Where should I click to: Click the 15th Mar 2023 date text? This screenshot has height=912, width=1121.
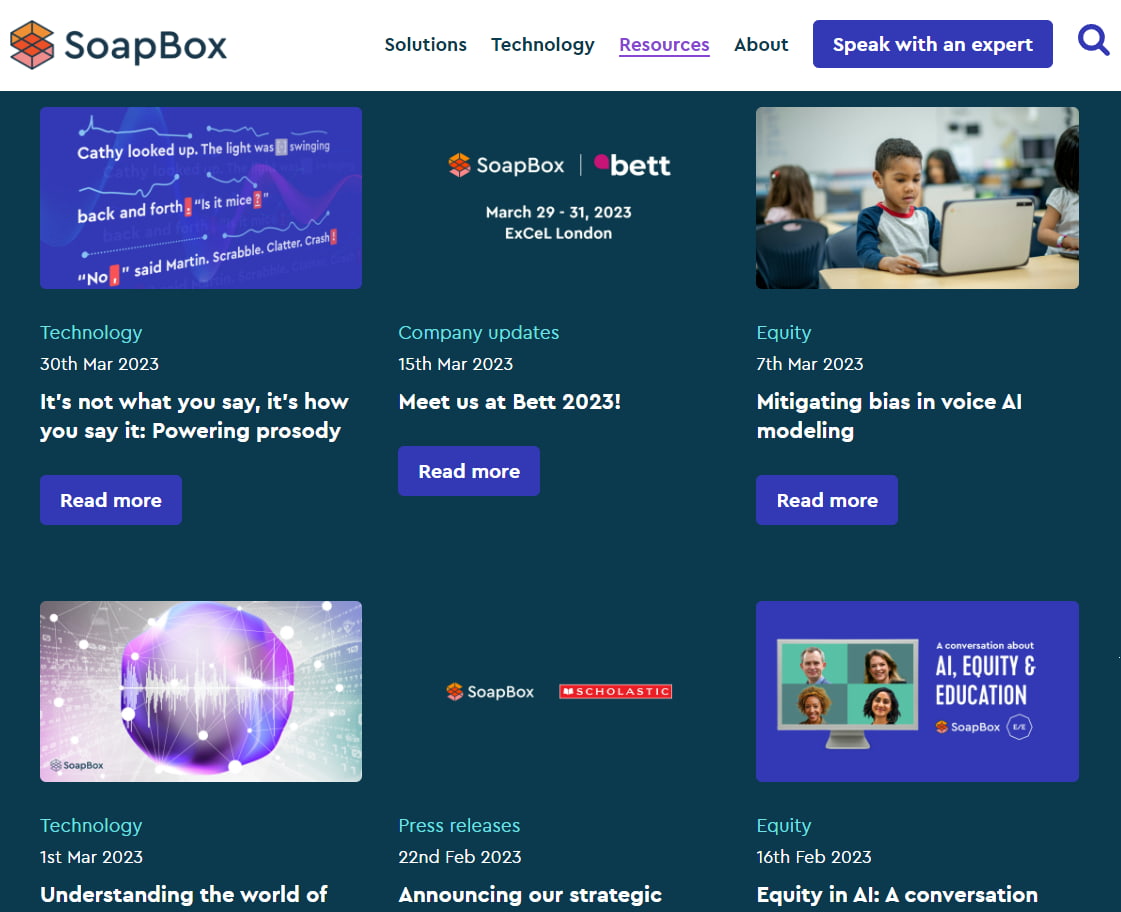click(455, 364)
